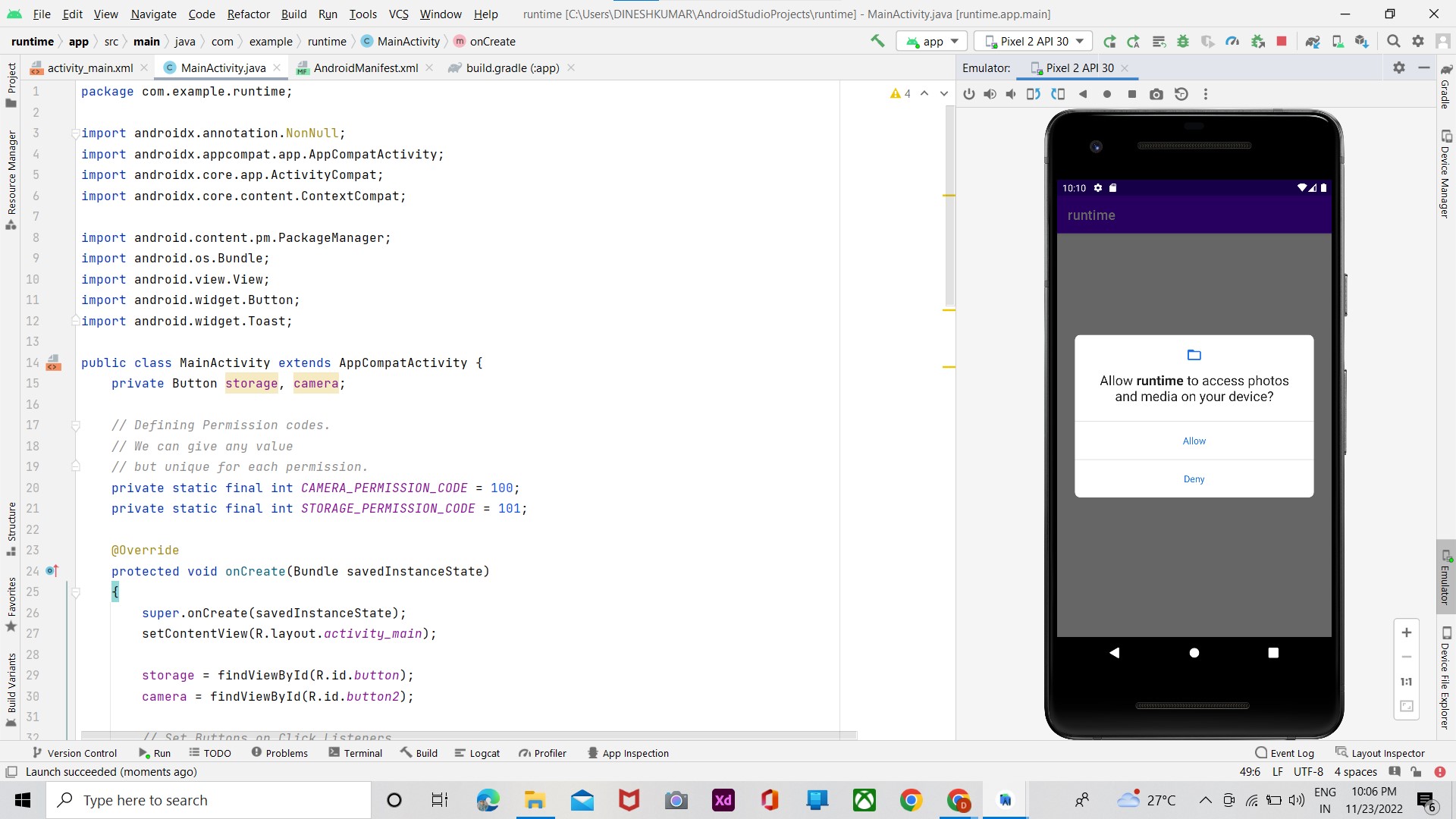Viewport: 1456px width, 819px height.
Task: Open the app run configuration dropdown
Action: pyautogui.click(x=933, y=41)
